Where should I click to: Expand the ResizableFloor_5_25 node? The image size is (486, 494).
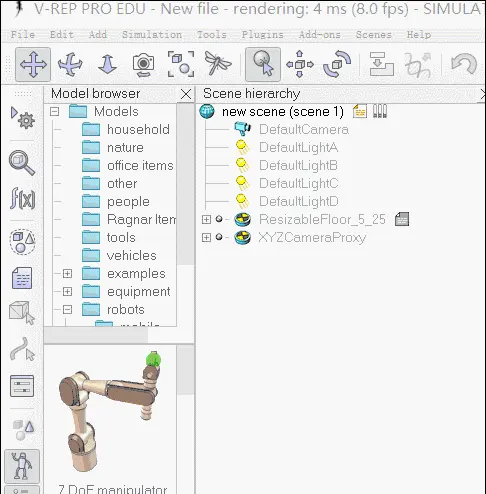(206, 219)
